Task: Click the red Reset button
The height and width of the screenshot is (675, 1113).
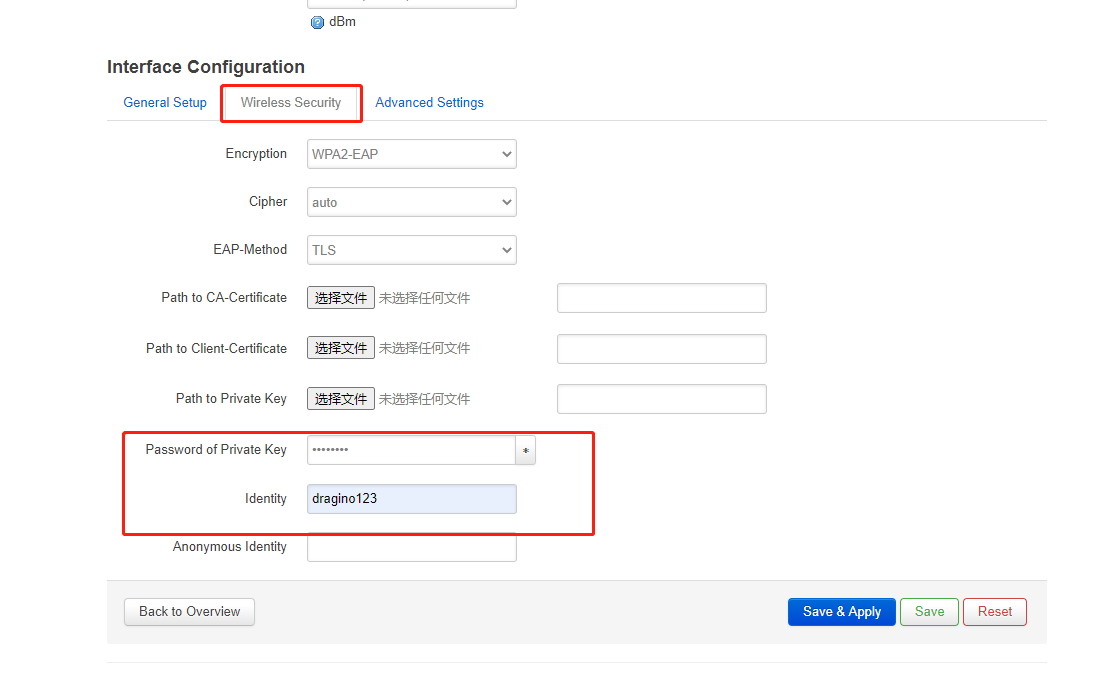Action: point(994,612)
